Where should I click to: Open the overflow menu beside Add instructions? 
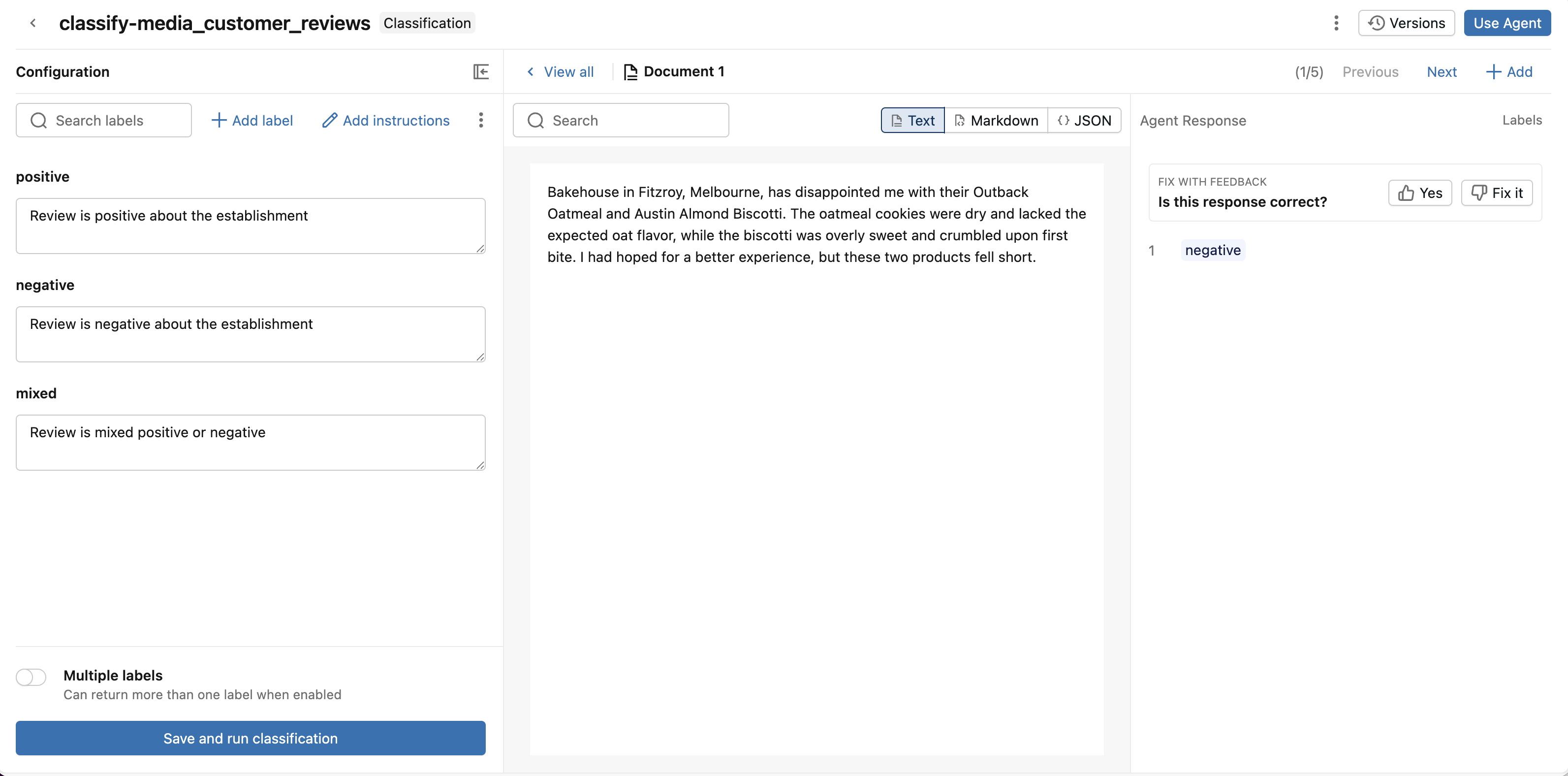(481, 120)
